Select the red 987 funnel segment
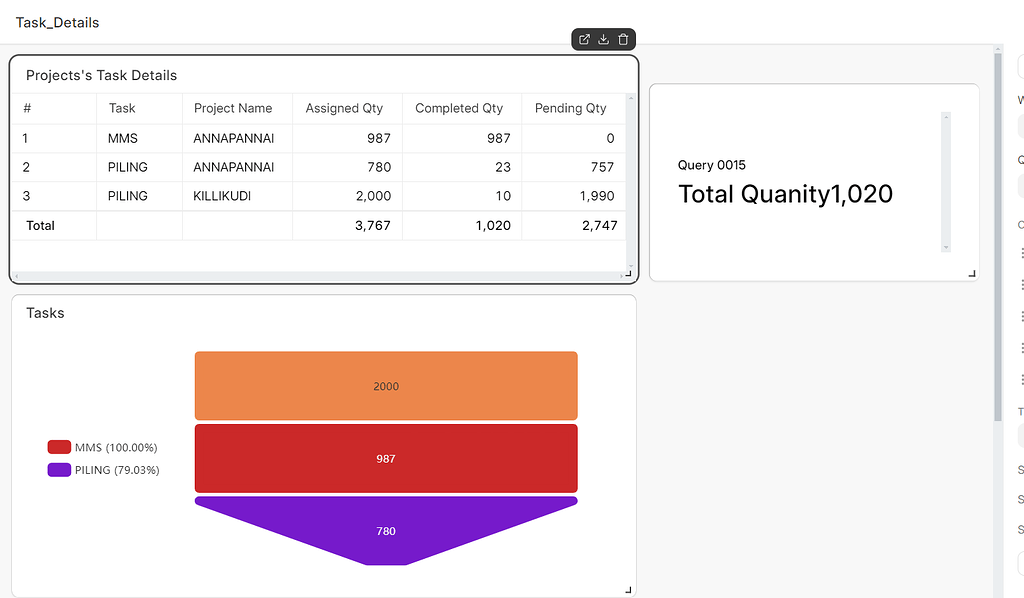Screen dimensions: 1024x598 pyautogui.click(x=386, y=458)
